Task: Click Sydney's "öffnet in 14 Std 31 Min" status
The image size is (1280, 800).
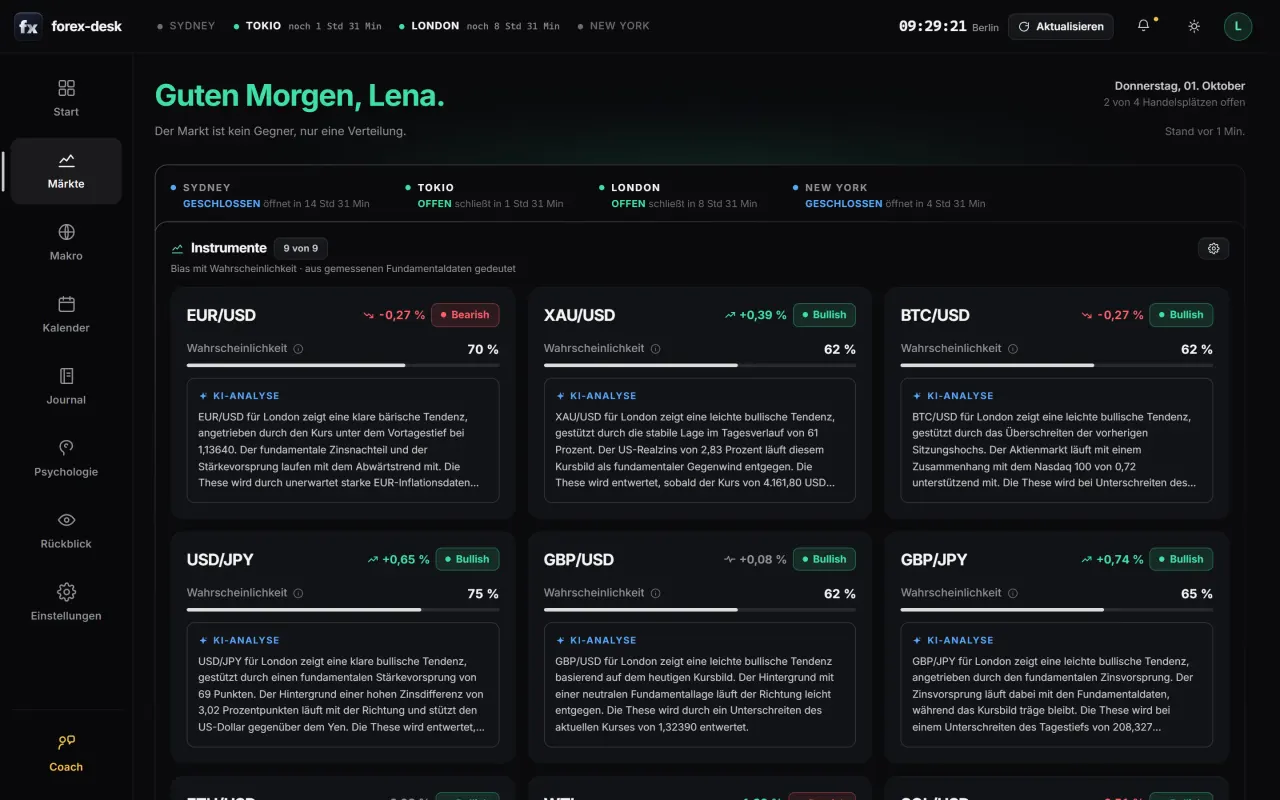Action: pyautogui.click(x=316, y=204)
